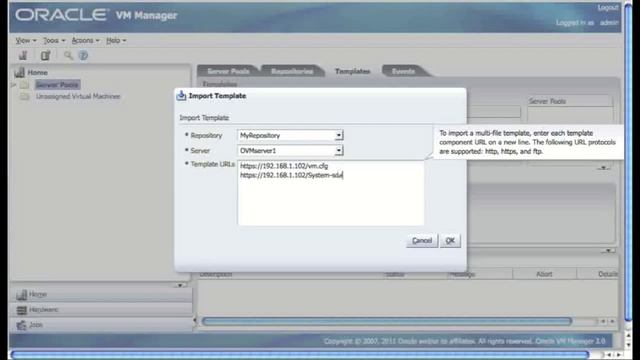Click the Hardware section icon

[x=22, y=310]
